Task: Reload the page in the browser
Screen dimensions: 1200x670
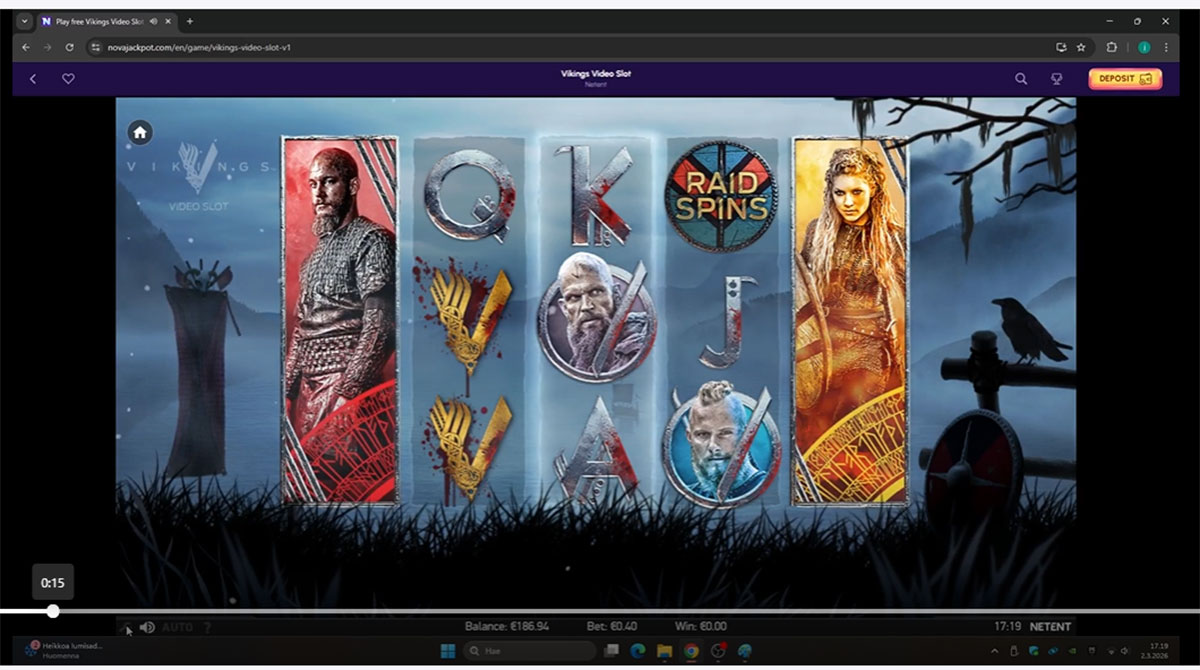Action: [69, 47]
